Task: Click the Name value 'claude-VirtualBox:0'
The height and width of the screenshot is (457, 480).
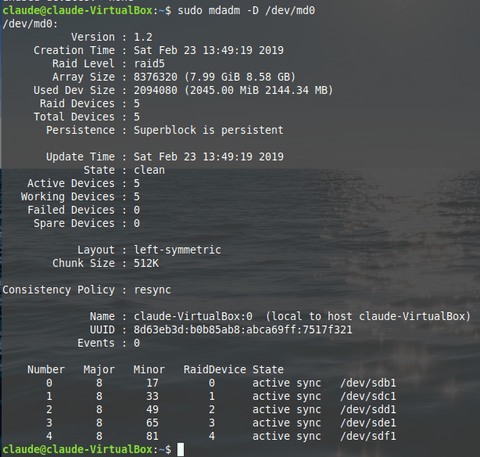Action: coord(193,316)
